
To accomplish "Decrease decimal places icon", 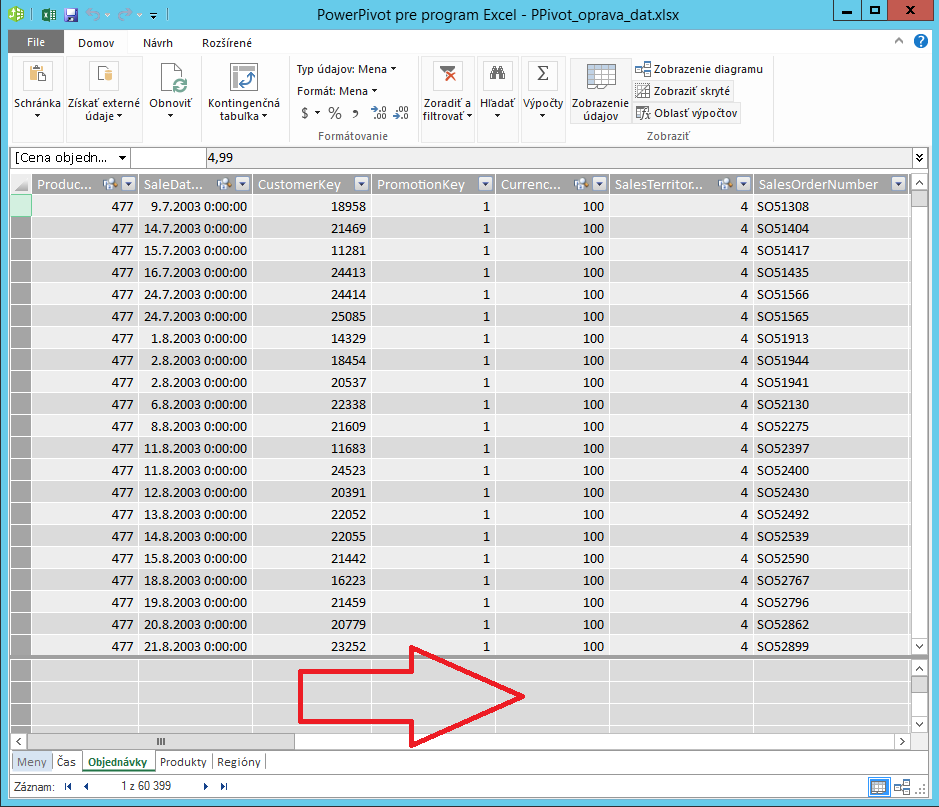I will pyautogui.click(x=401, y=113).
